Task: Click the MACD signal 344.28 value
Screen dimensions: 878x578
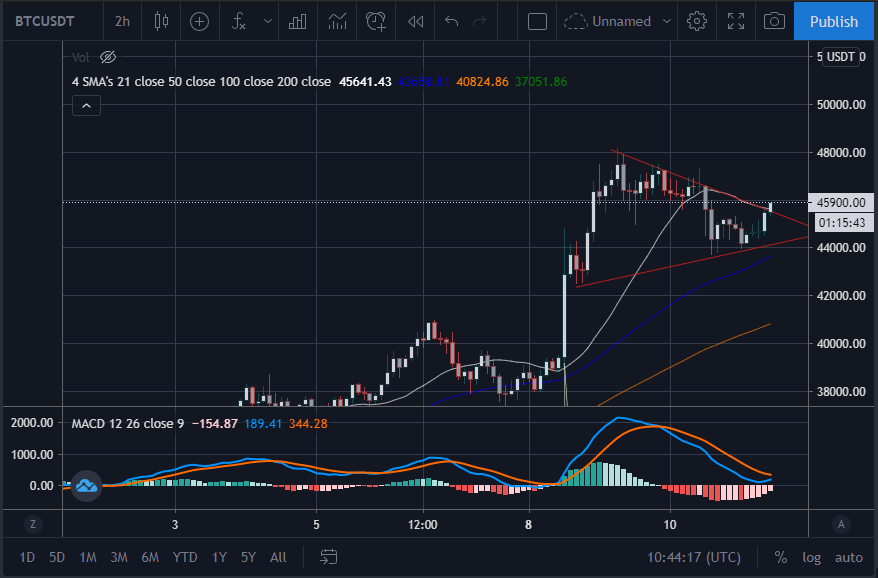Action: pyautogui.click(x=308, y=423)
